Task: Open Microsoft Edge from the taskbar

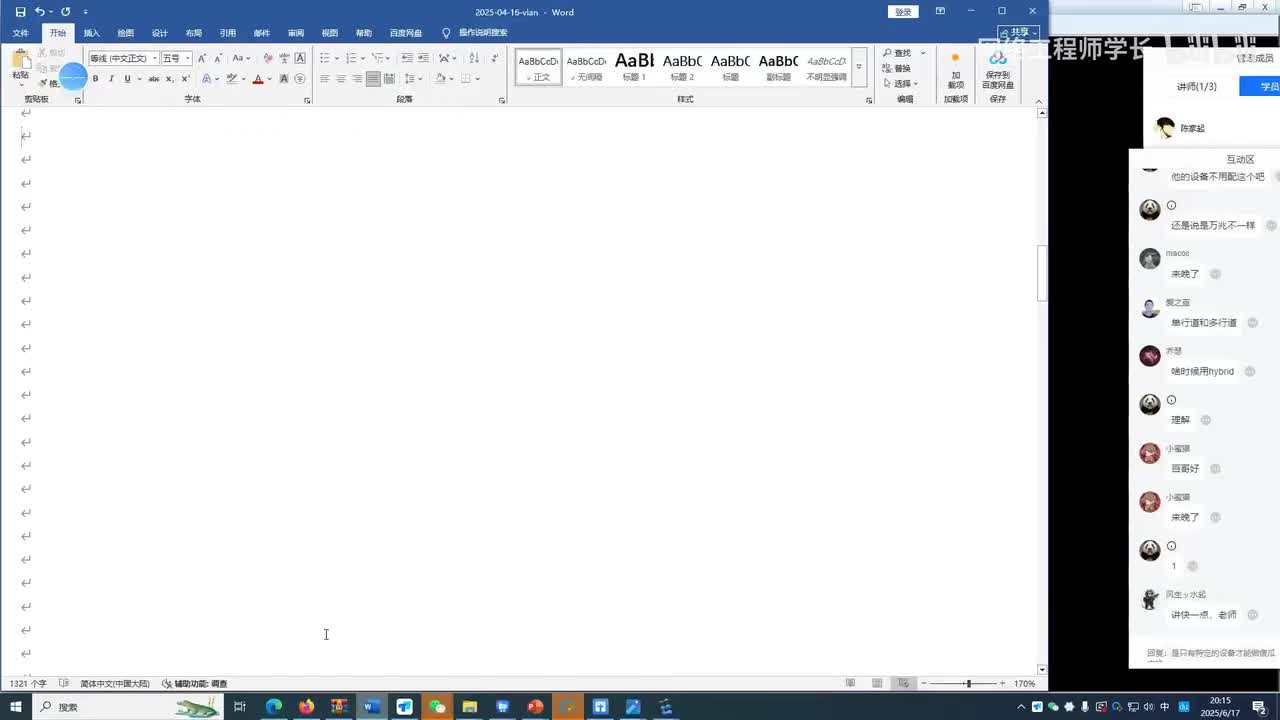Action: pyautogui.click(x=273, y=707)
